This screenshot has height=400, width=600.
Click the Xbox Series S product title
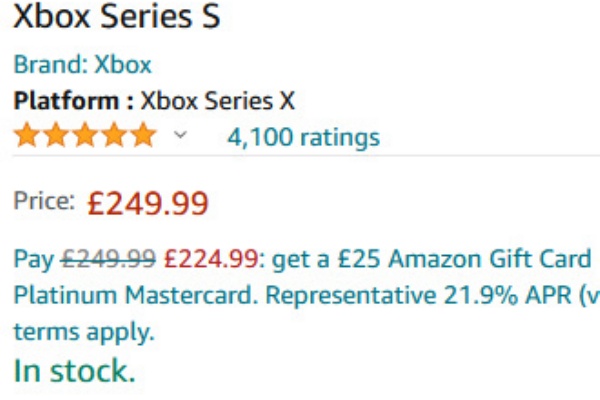coord(116,20)
